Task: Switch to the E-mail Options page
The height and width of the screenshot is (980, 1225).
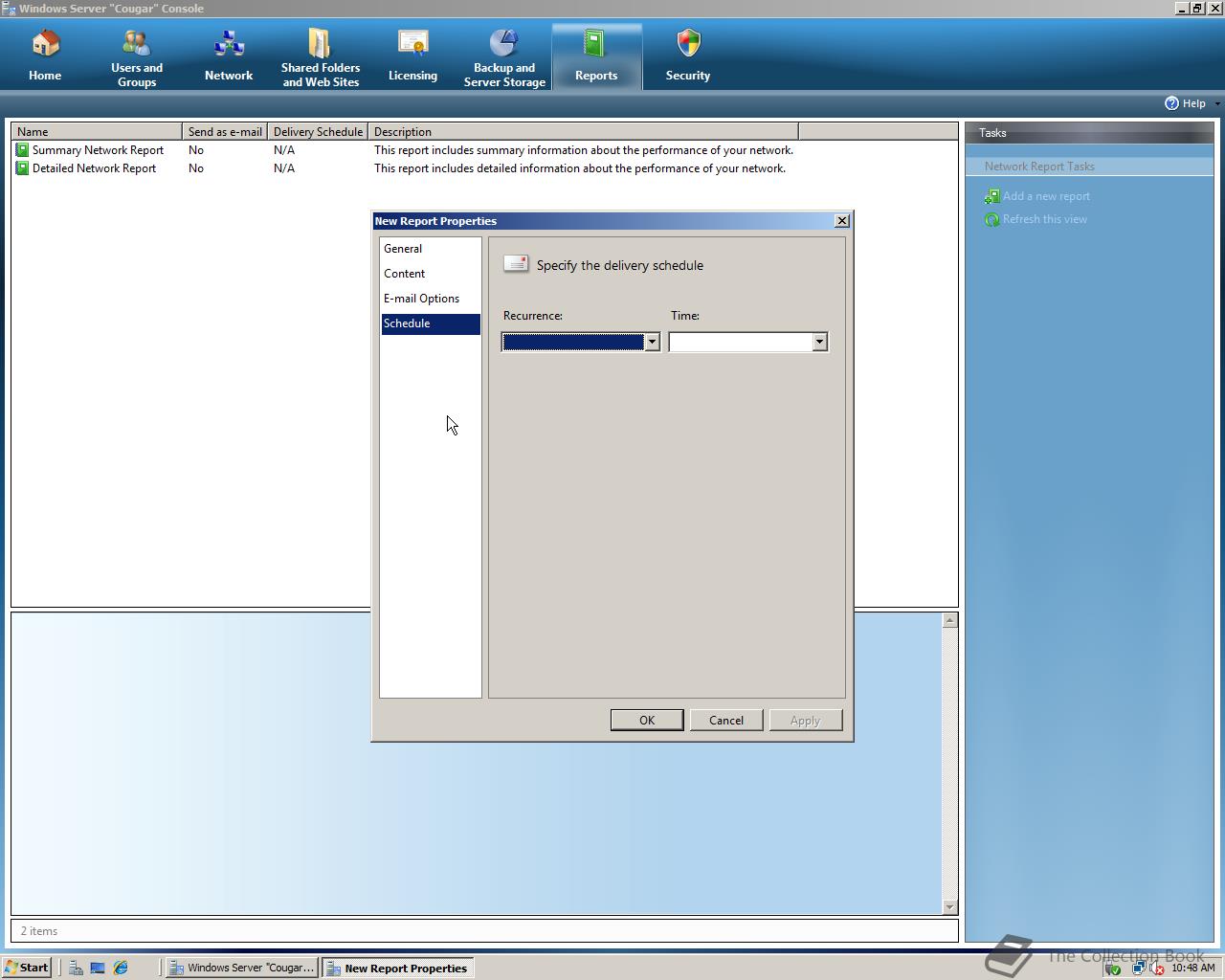Action: [431, 299]
